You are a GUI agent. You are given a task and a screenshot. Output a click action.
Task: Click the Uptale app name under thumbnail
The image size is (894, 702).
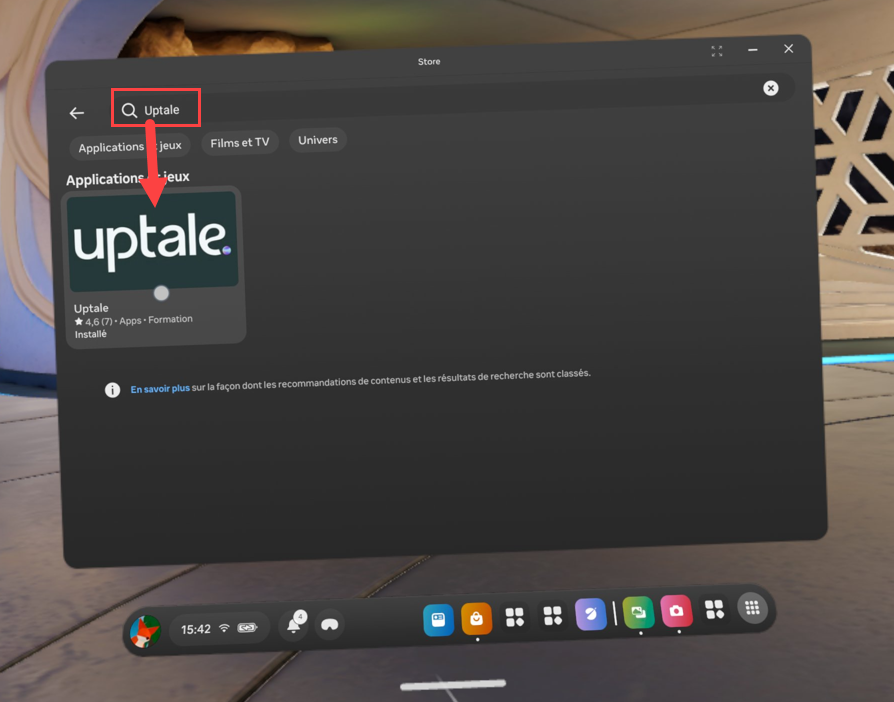click(91, 308)
